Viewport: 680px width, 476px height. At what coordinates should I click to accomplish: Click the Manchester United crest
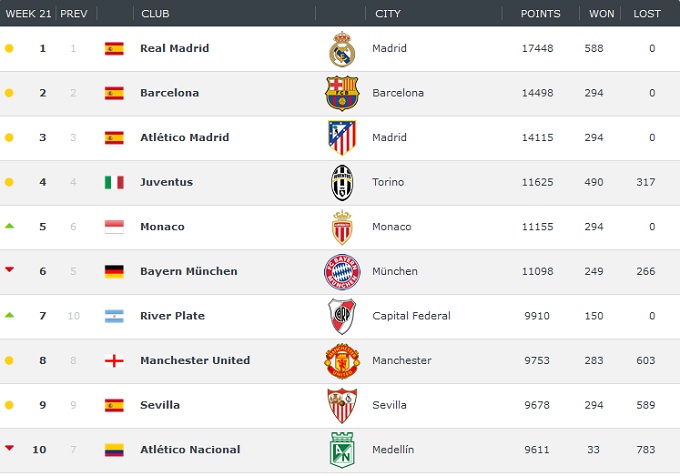[342, 361]
